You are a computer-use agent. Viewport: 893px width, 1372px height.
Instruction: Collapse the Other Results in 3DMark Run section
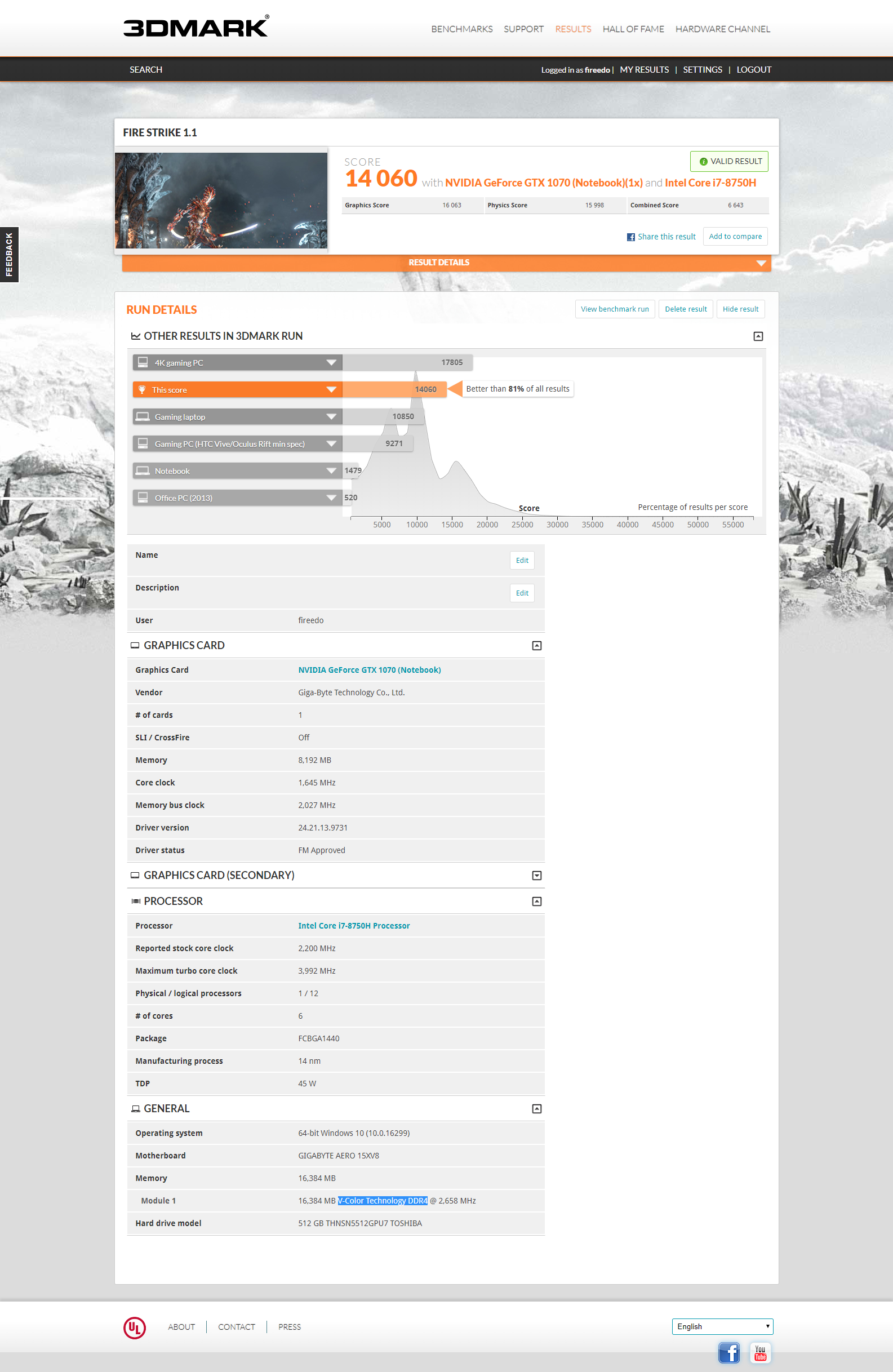pyautogui.click(x=758, y=336)
